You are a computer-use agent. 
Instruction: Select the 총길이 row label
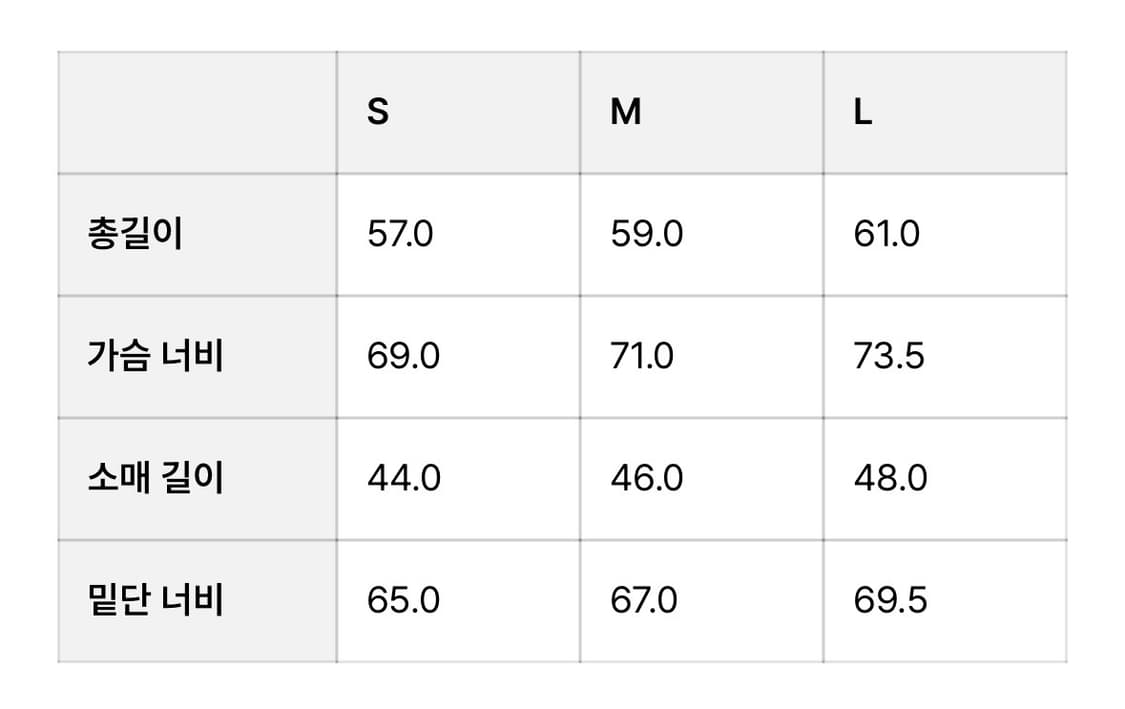135,235
